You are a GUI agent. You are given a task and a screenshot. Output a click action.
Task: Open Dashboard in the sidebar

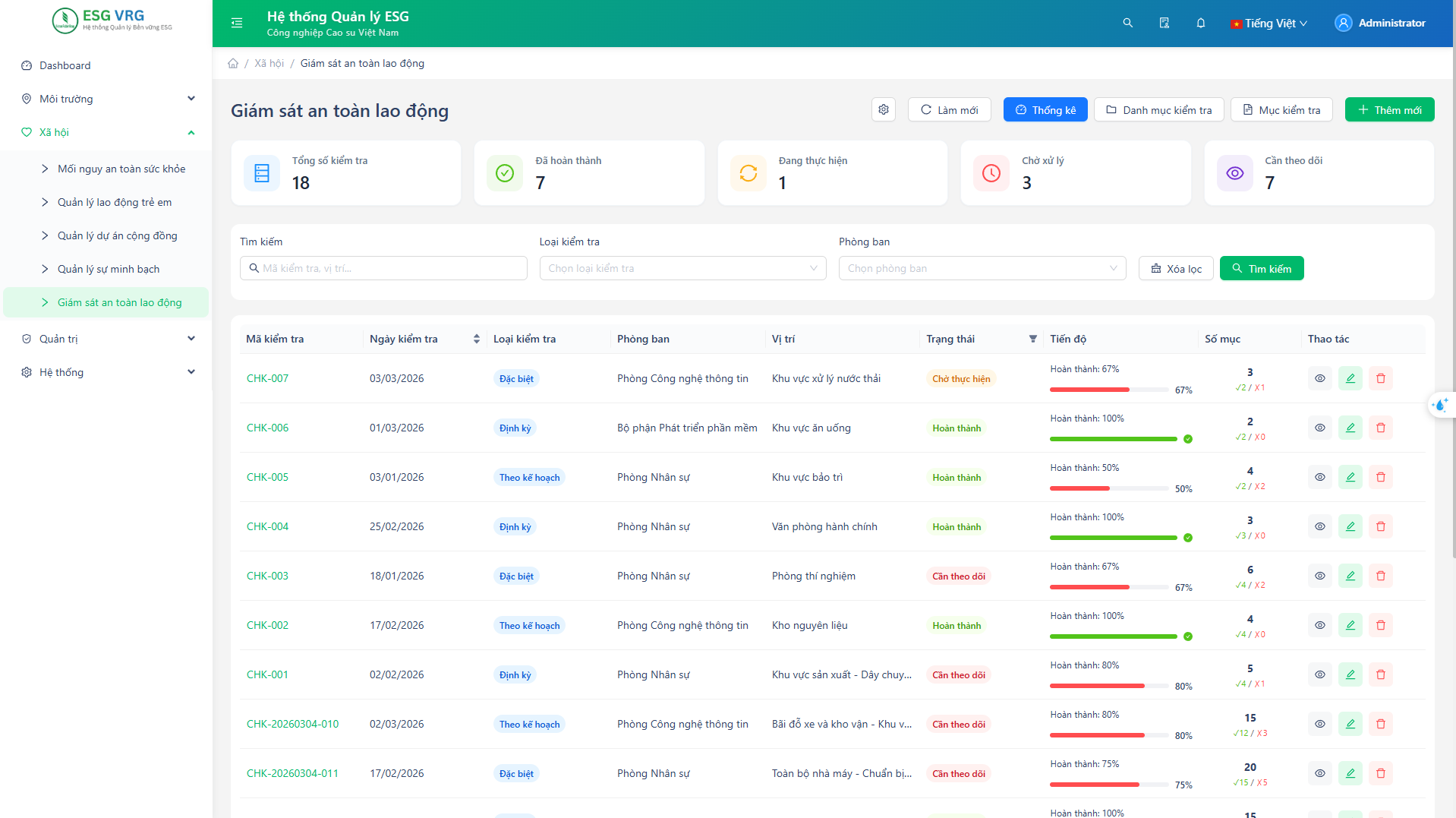click(106, 65)
